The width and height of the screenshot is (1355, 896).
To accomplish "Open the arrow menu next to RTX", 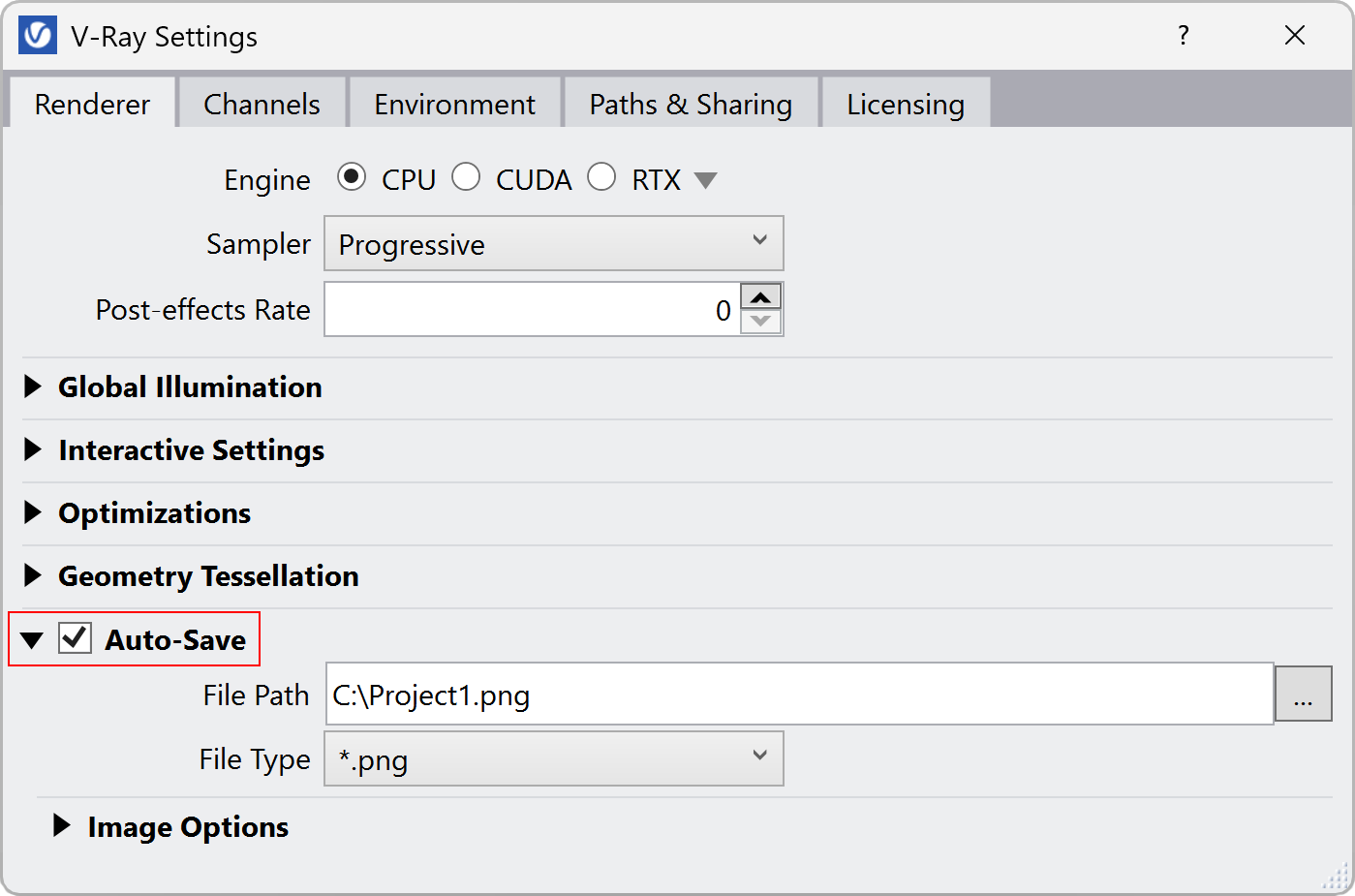I will pos(706,180).
